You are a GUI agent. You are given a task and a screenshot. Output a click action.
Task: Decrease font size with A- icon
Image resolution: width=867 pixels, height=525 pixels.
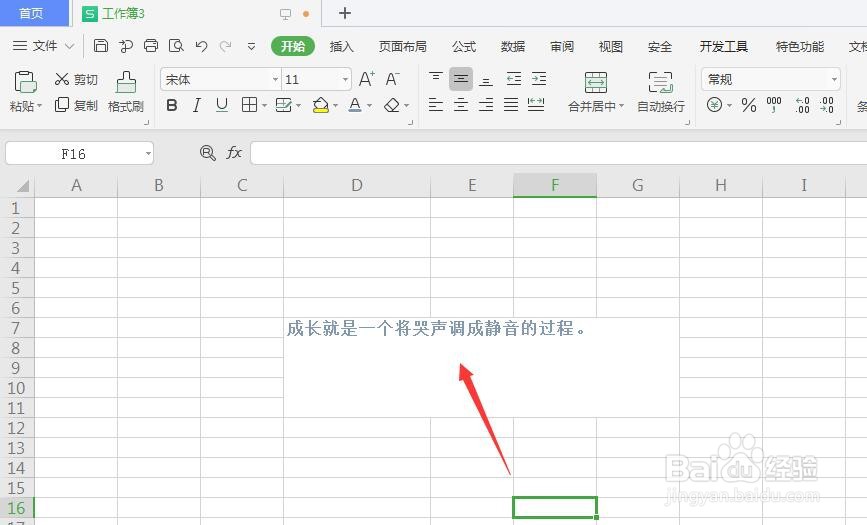coord(392,79)
